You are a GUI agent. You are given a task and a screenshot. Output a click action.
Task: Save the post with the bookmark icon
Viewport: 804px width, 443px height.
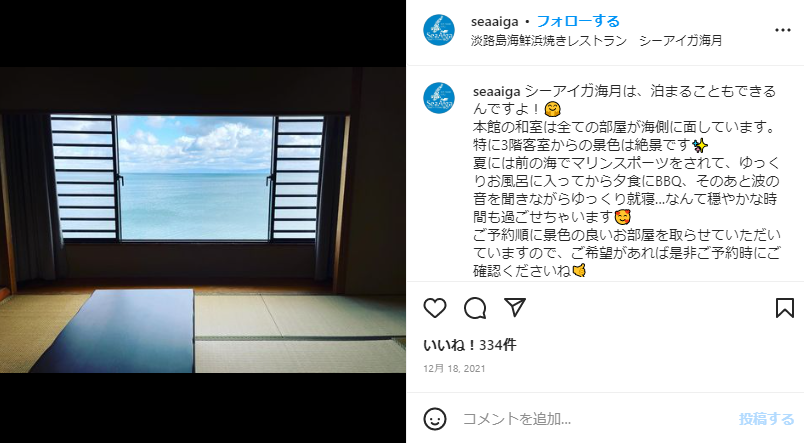point(785,308)
